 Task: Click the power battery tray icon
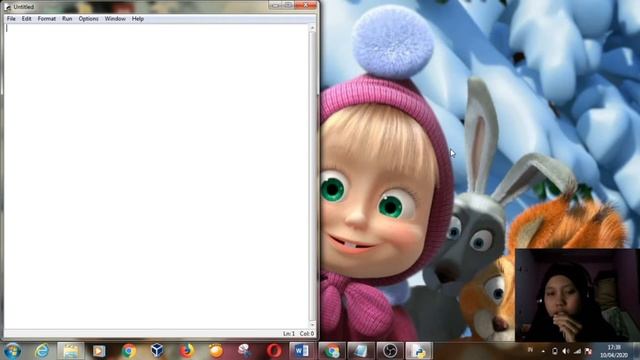(x=555, y=351)
